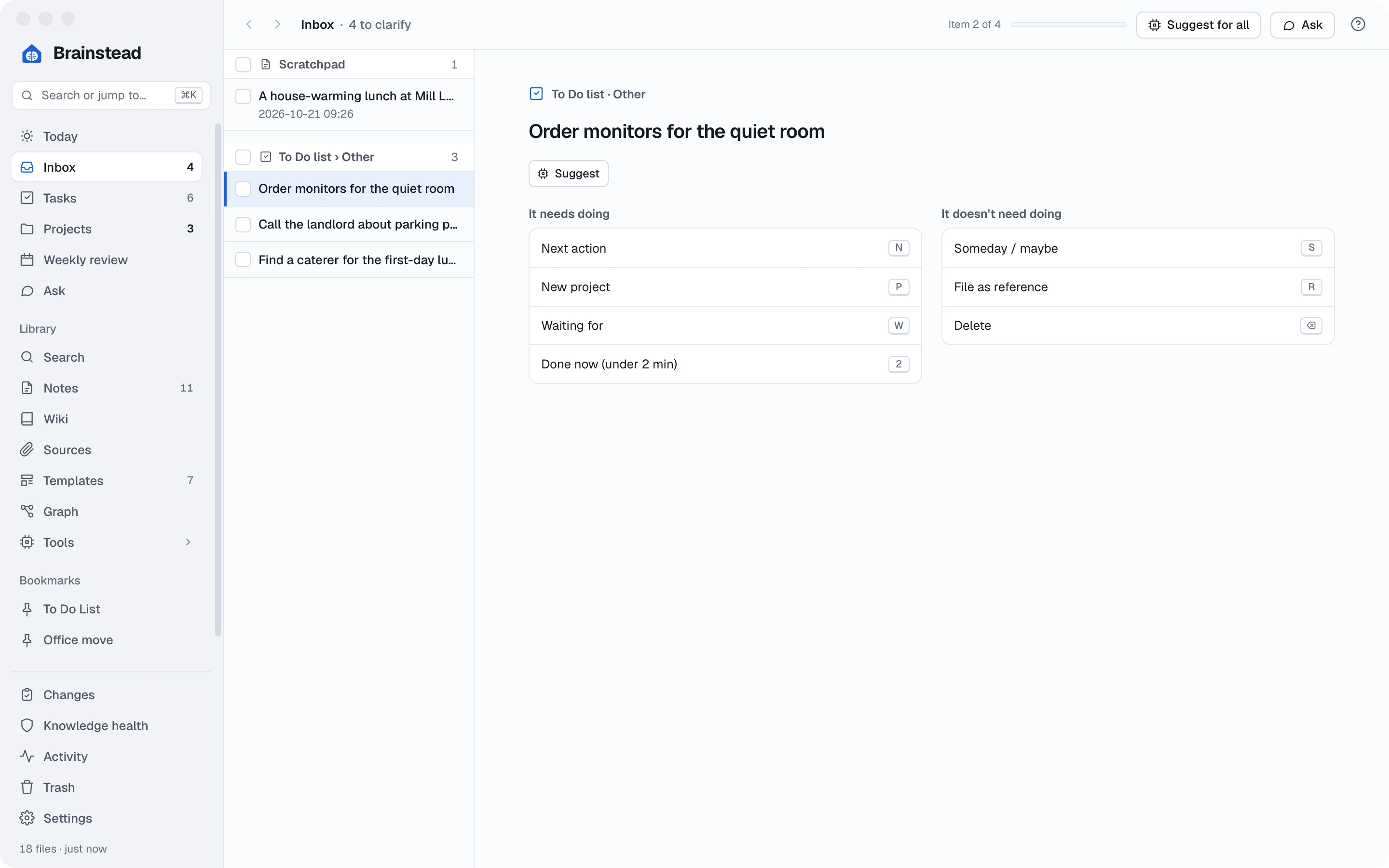Viewport: 1389px width, 868px height.
Task: Open the Graph view
Action: 107,512
